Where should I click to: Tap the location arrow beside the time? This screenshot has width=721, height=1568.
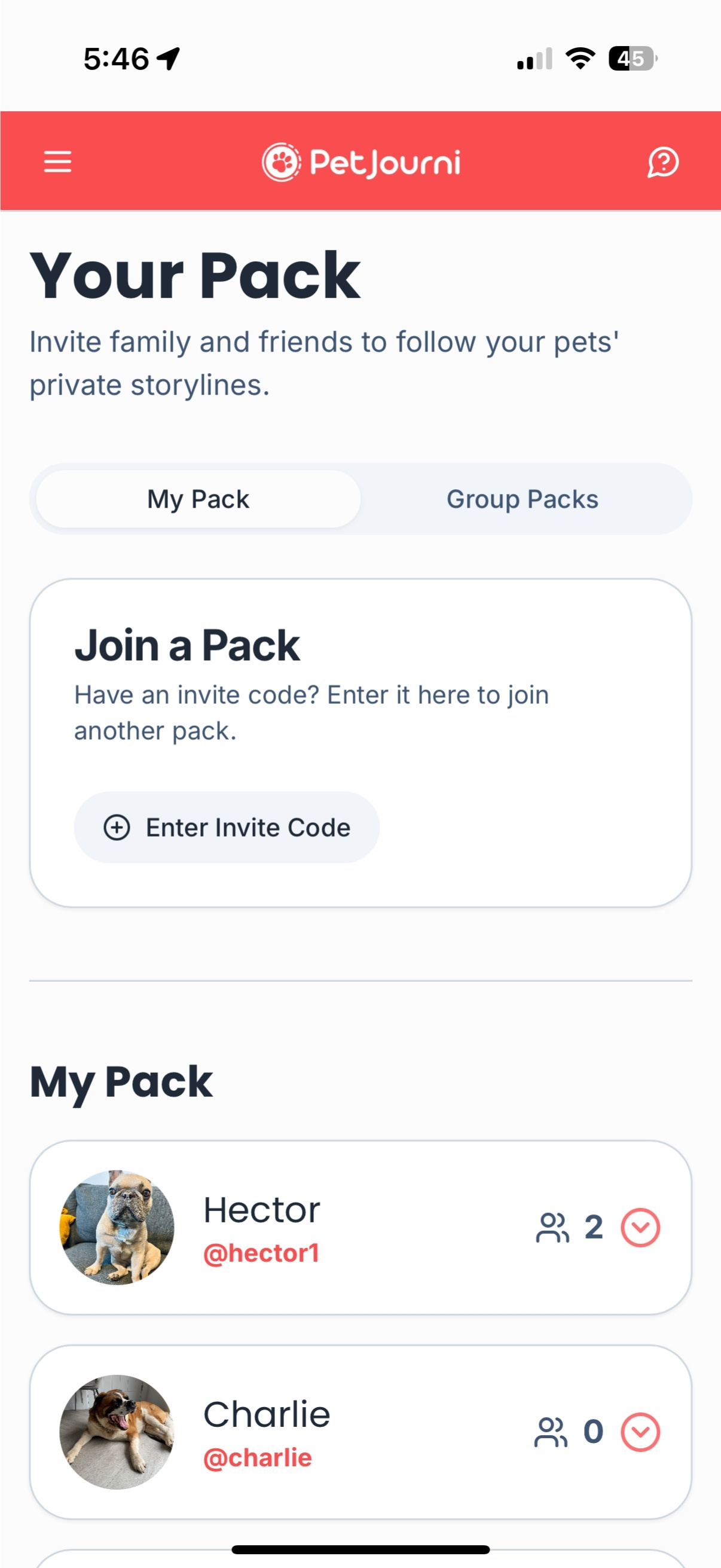[x=169, y=59]
